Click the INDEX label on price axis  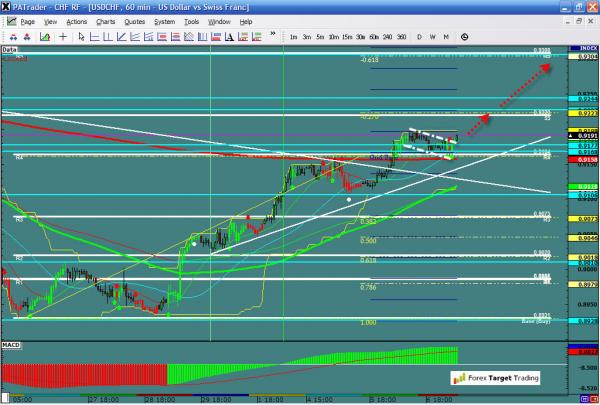(584, 48)
